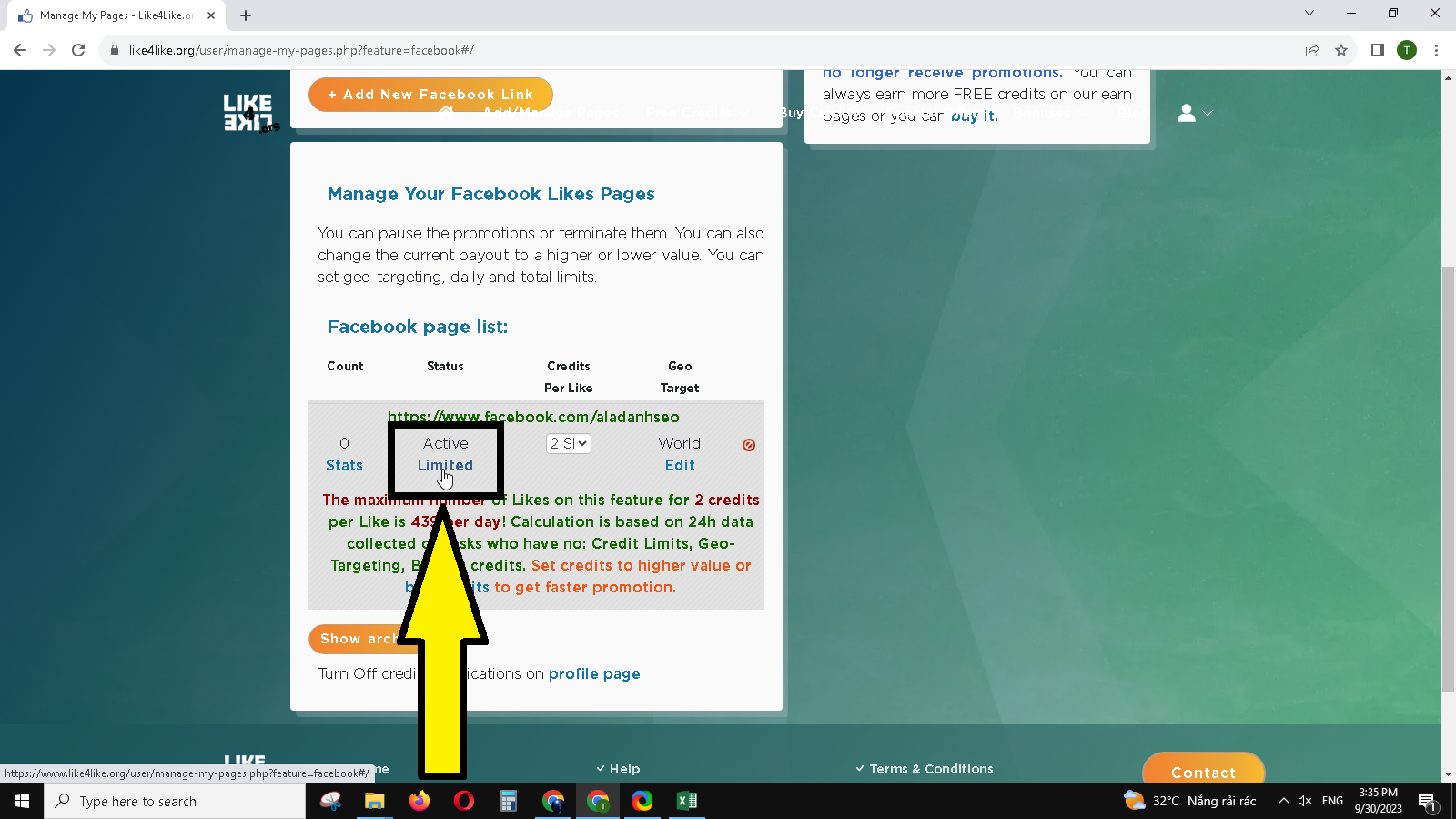Open File Explorer from the taskbar
Image resolution: width=1456 pixels, height=819 pixels.
(x=375, y=801)
